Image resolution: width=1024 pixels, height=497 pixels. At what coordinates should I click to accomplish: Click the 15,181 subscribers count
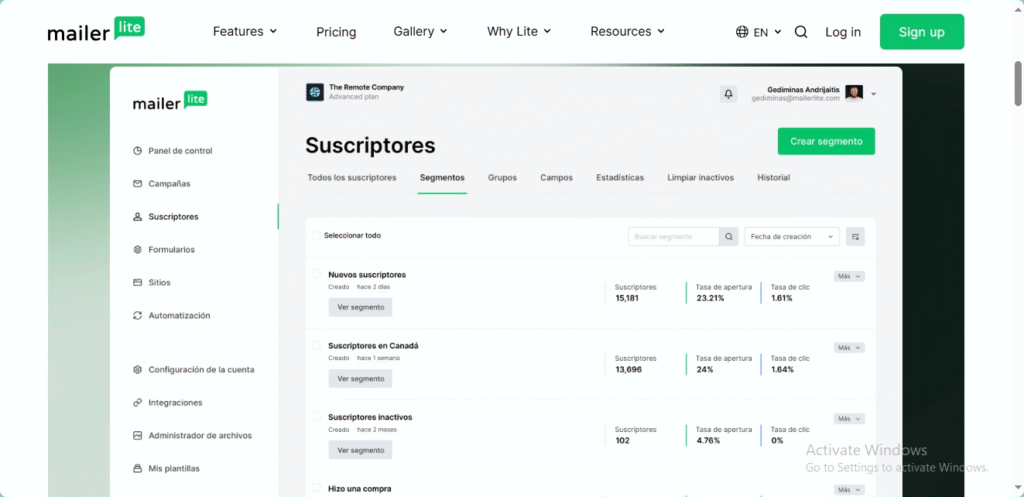(627, 298)
